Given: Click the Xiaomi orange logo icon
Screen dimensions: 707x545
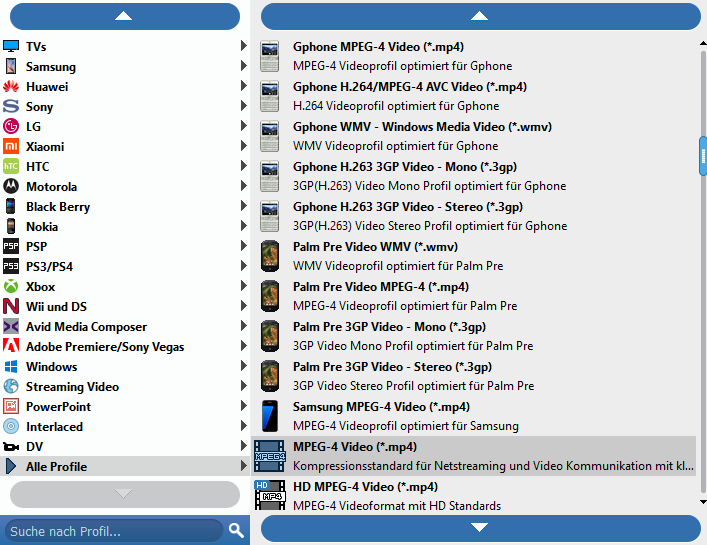Looking at the screenshot, I should click(x=11, y=146).
